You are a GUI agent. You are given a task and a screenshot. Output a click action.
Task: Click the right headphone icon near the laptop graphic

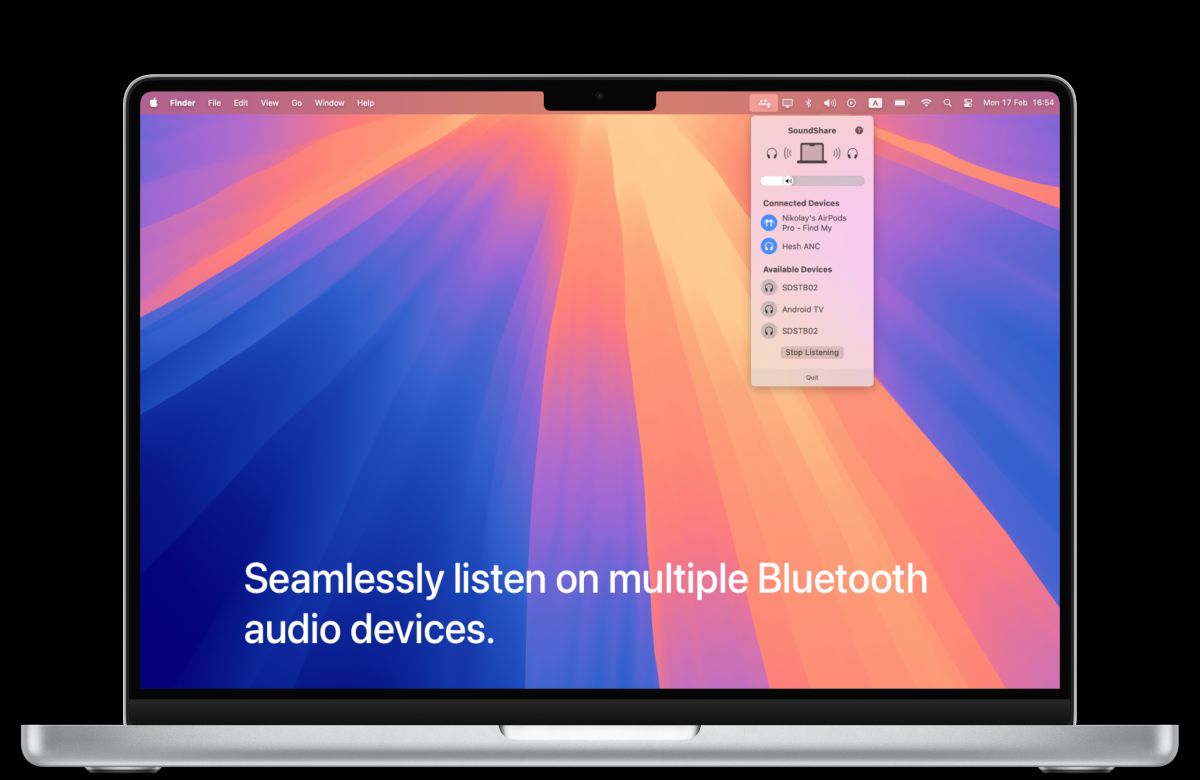[x=852, y=153]
